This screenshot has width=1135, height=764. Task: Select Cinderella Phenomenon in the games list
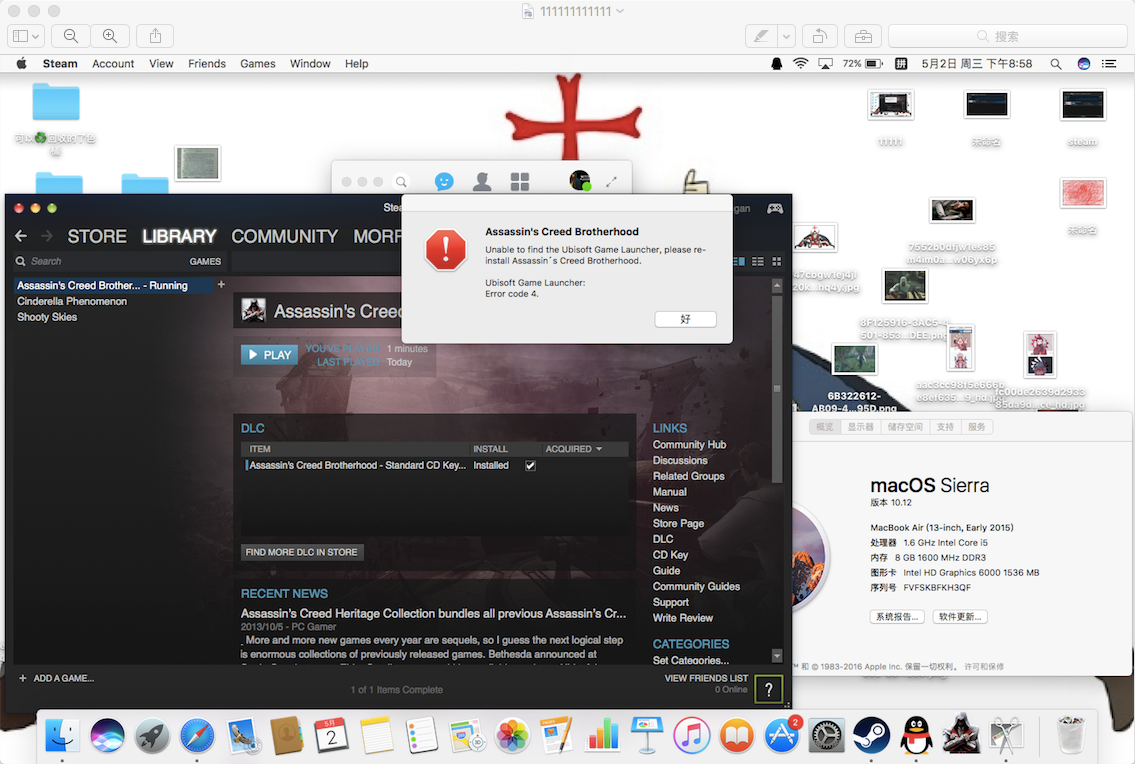(x=72, y=301)
